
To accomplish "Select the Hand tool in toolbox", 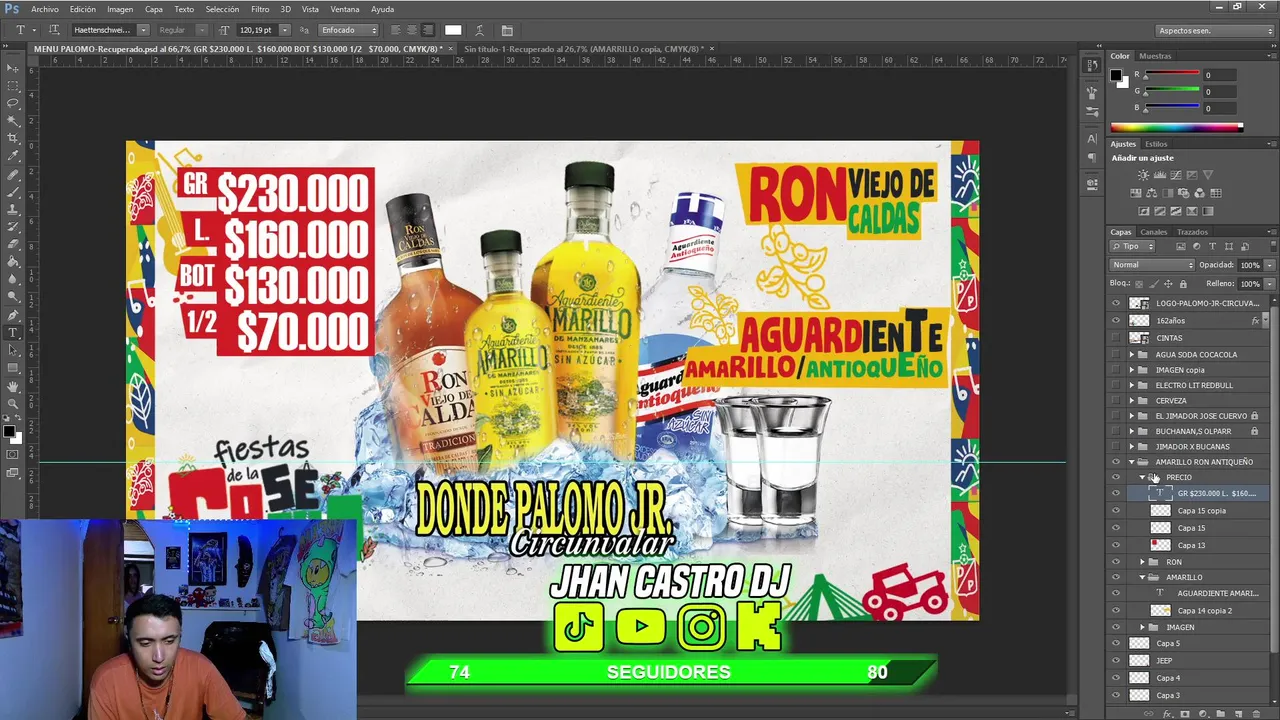I will [x=13, y=386].
